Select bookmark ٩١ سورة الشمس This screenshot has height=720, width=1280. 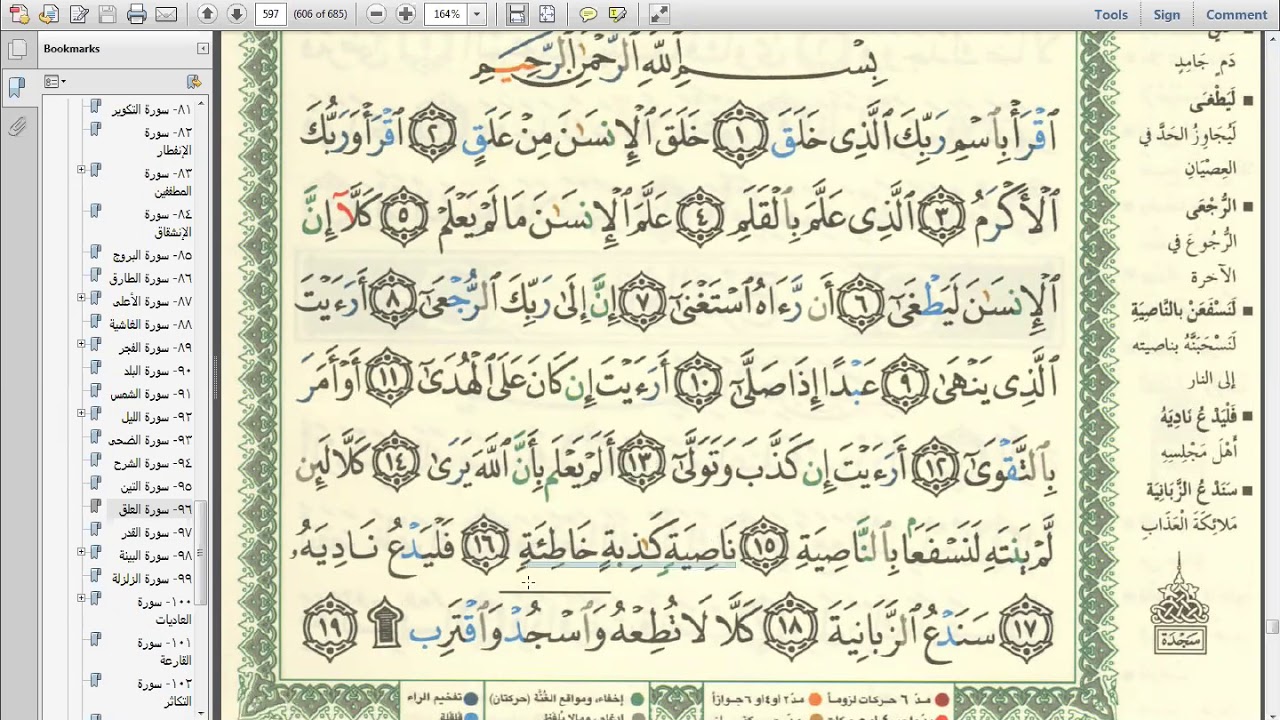click(x=151, y=393)
